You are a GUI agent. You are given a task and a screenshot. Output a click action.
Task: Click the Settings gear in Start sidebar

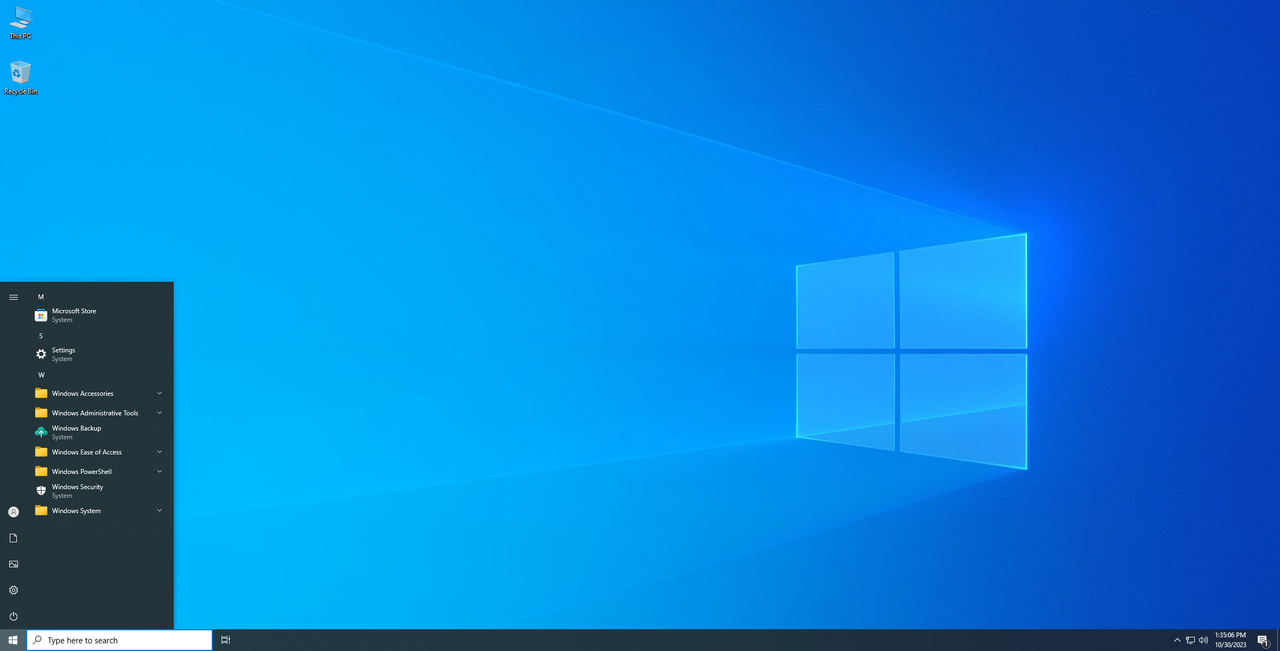[13, 590]
